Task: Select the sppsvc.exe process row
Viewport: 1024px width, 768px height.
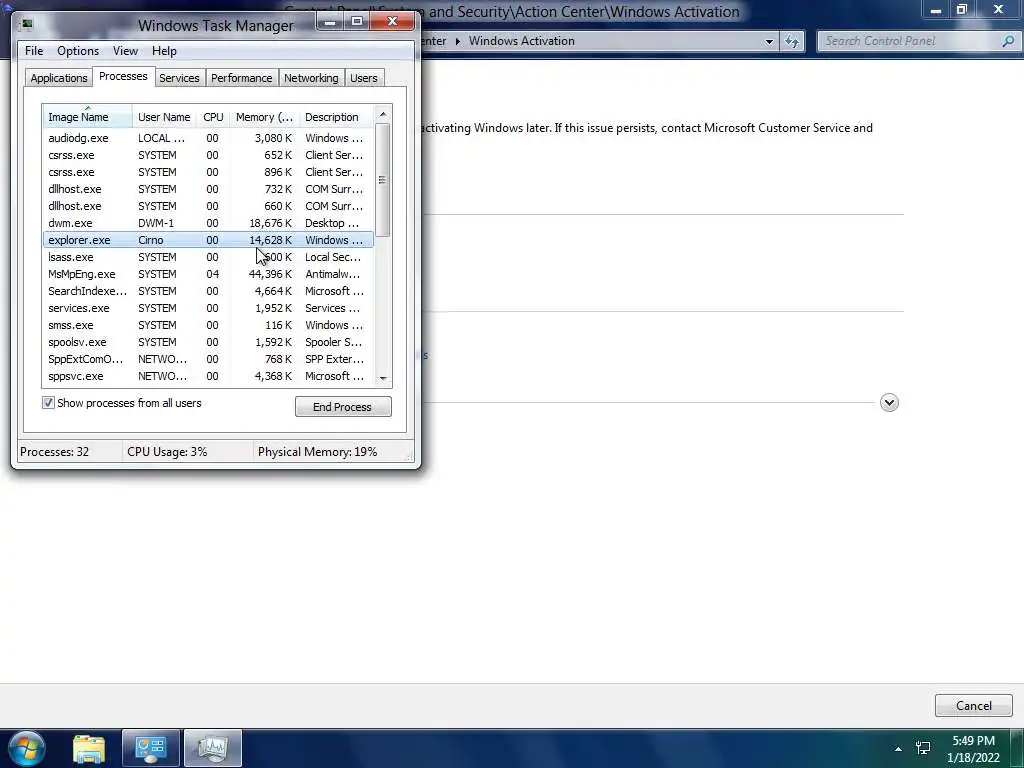Action: 208,376
